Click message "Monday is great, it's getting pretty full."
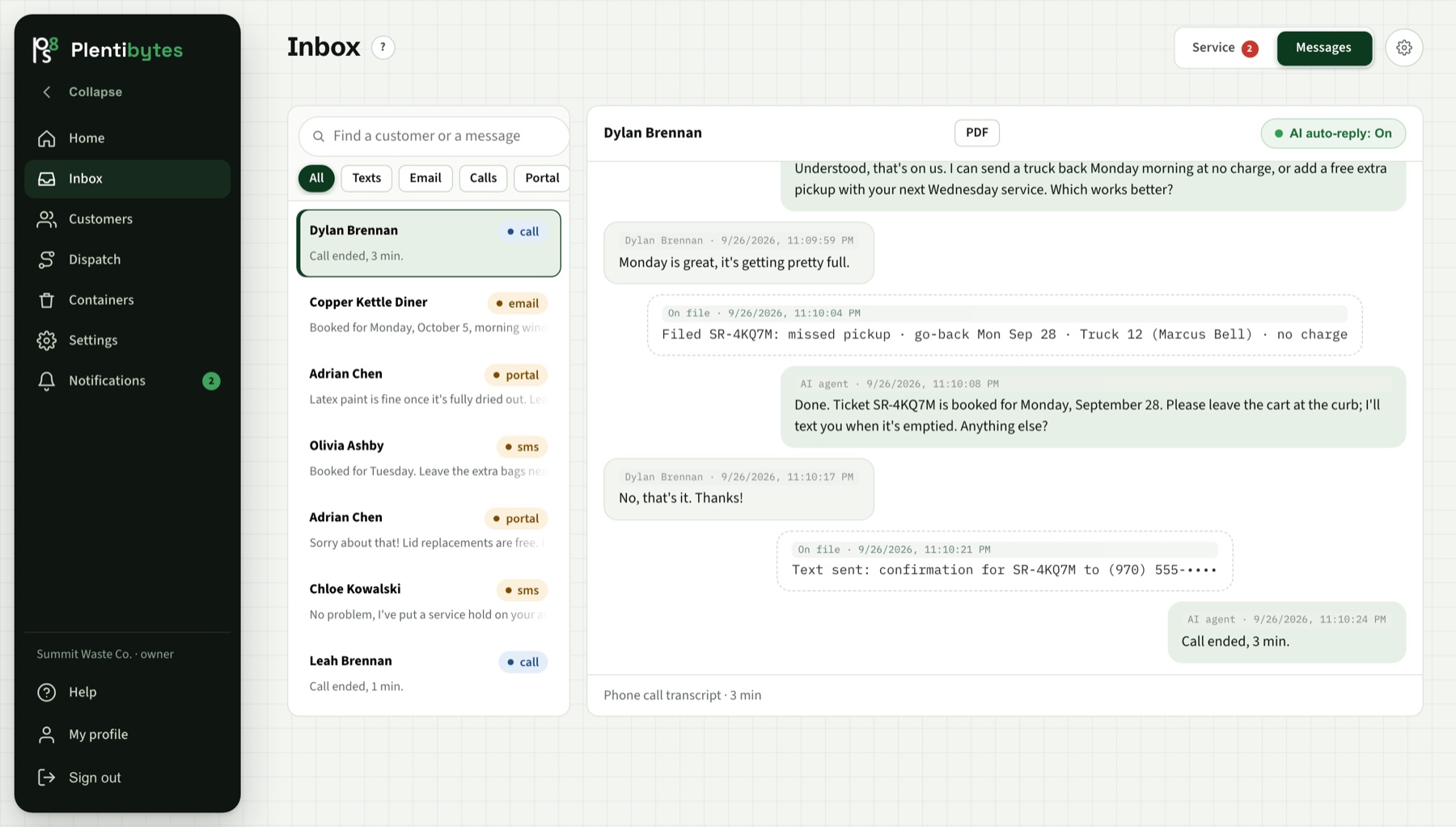 739,253
